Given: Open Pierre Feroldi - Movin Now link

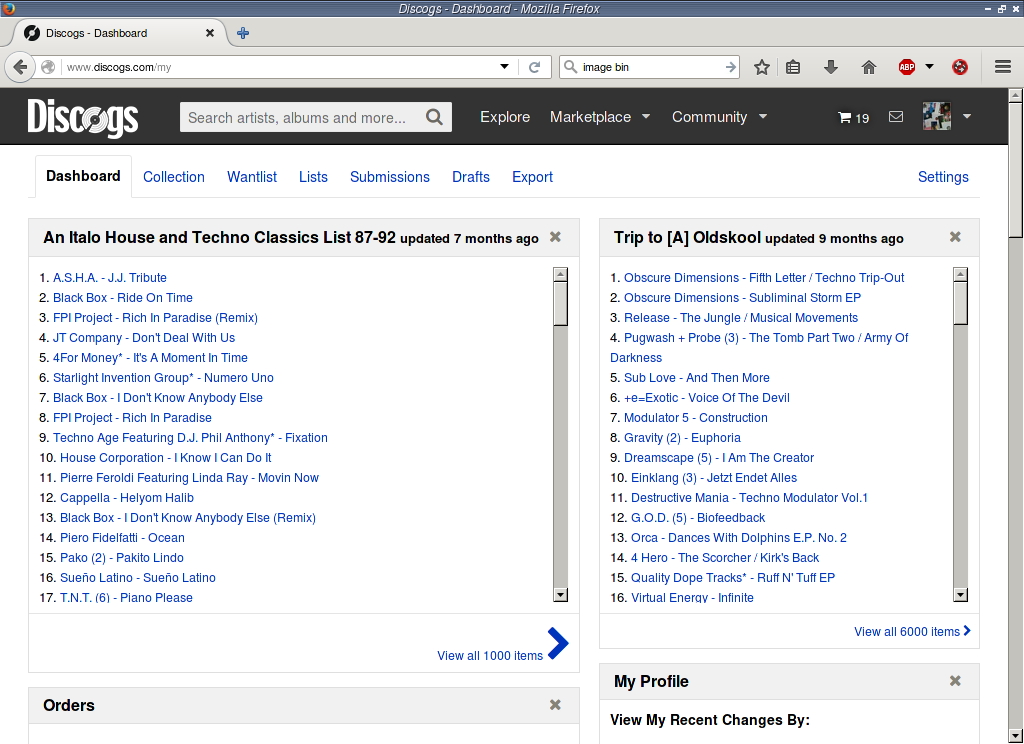Looking at the screenshot, I should (x=189, y=477).
